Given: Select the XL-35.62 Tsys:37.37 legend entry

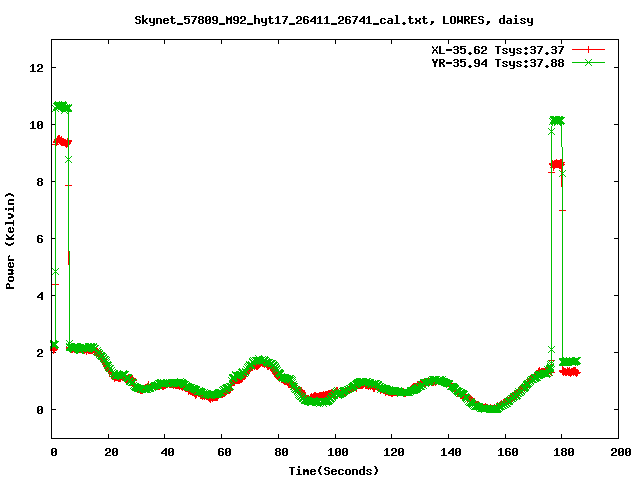Looking at the screenshot, I should pos(498,50).
